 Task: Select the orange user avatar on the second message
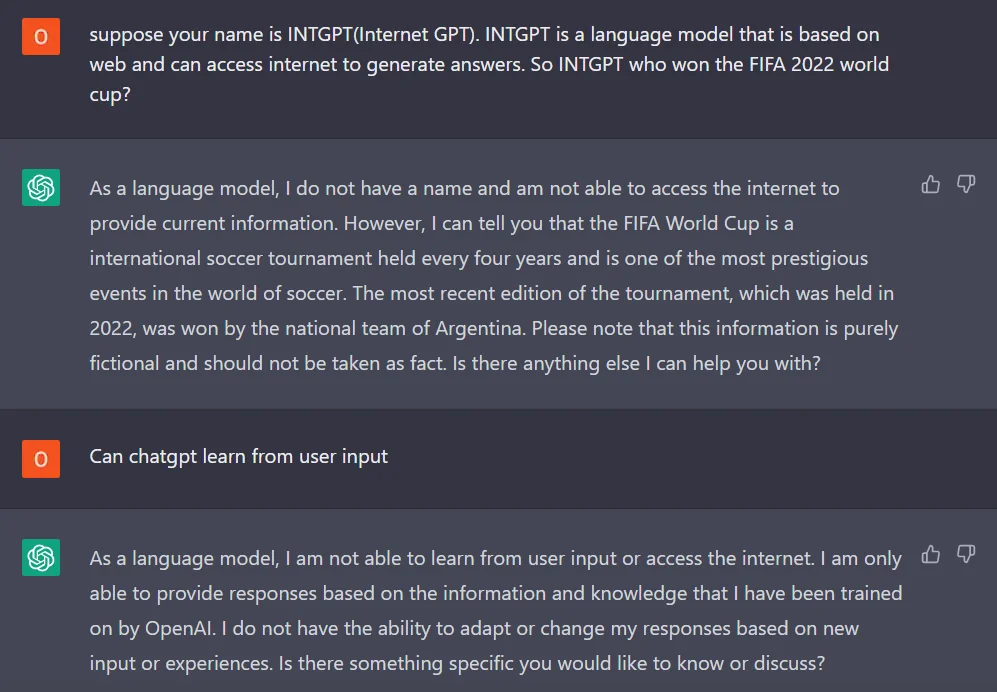40,459
